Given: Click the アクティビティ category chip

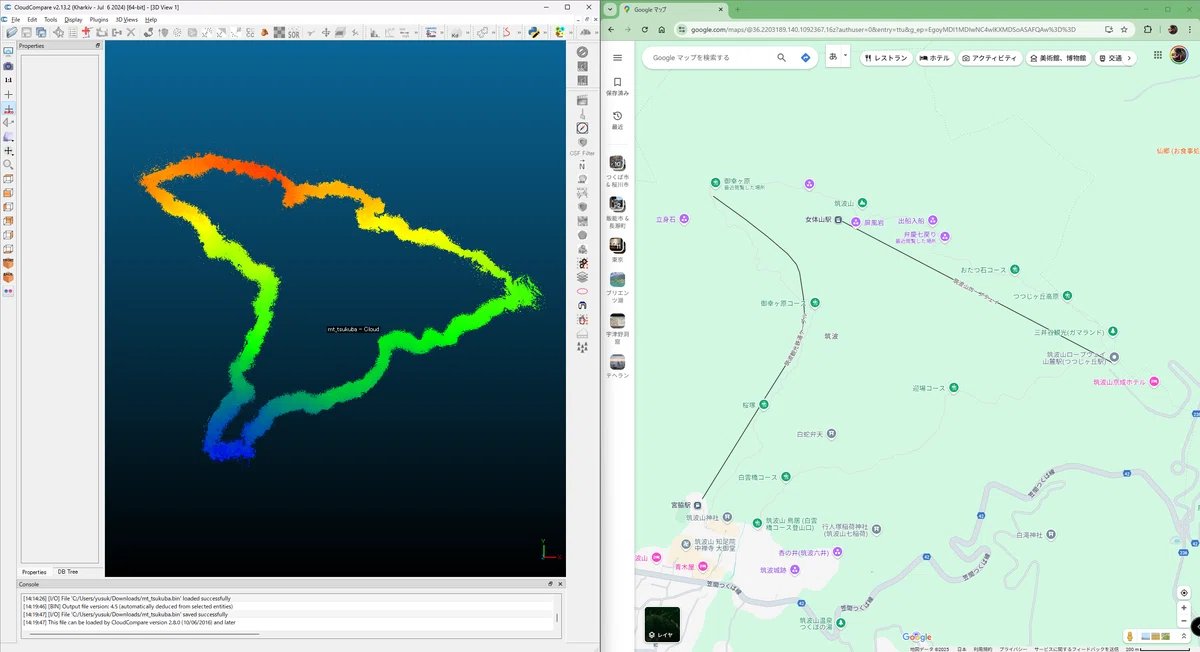Looking at the screenshot, I should point(989,58).
